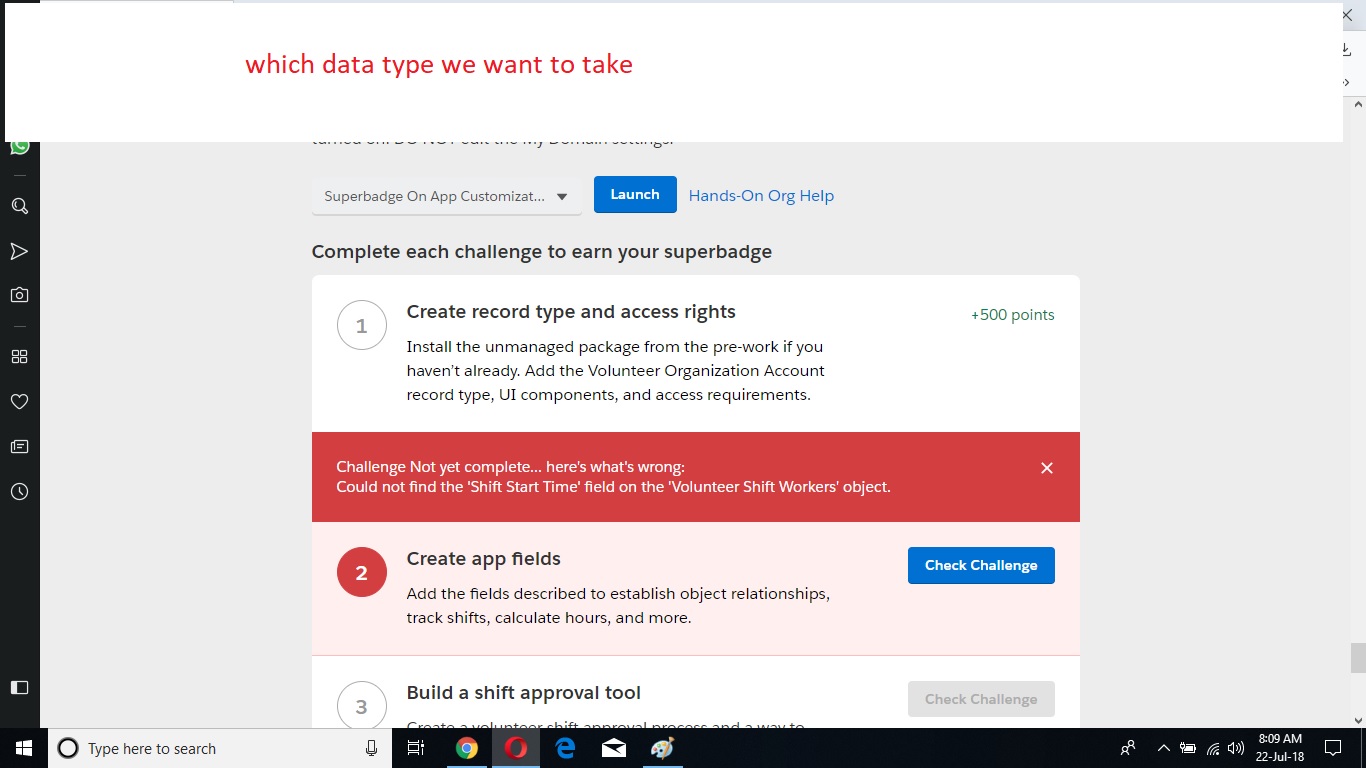Switch to the Paint app on taskbar
Screen dimensions: 1366x768
click(663, 748)
